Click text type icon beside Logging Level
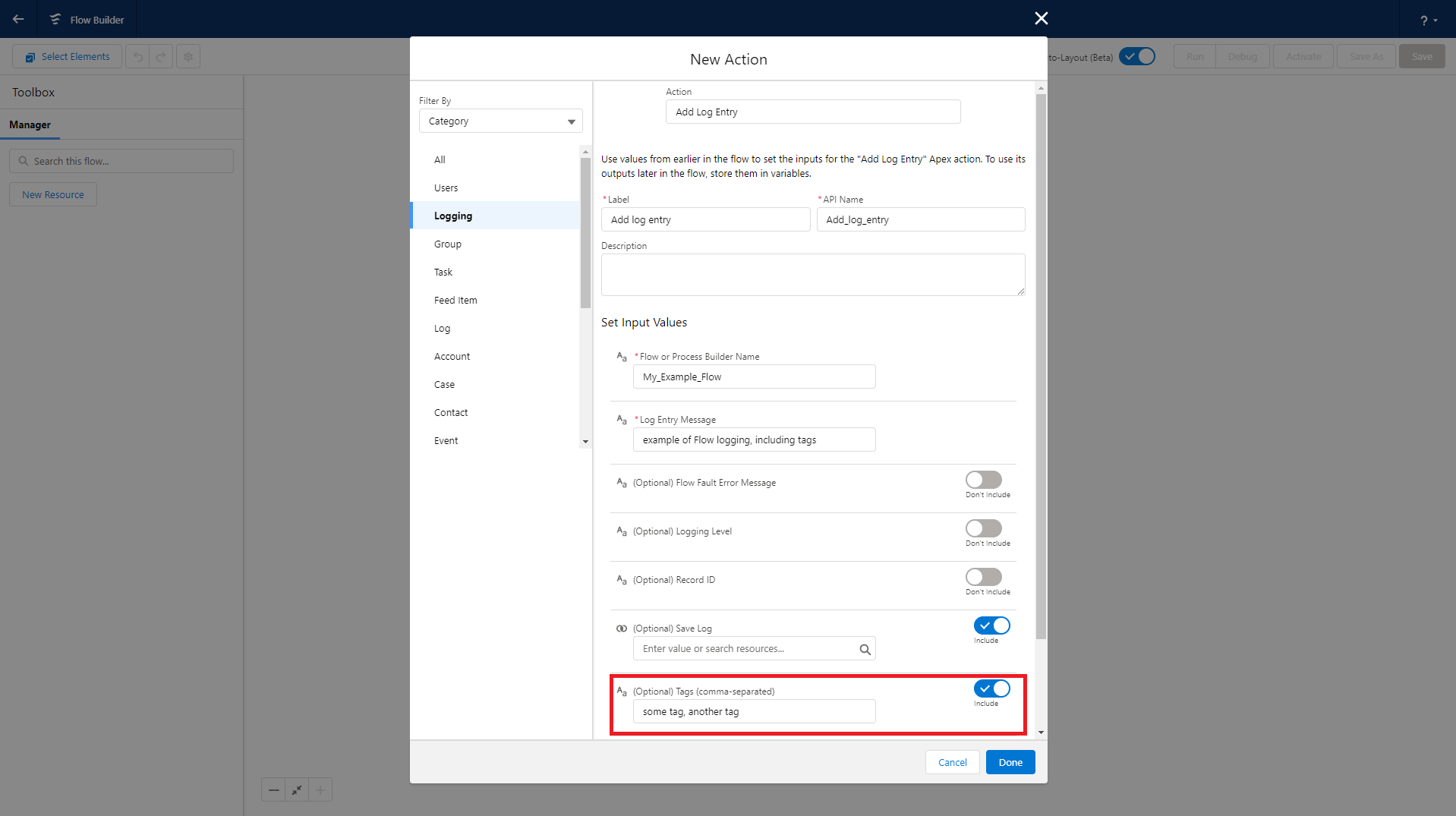Screen dimensions: 1456x816 tap(622, 531)
